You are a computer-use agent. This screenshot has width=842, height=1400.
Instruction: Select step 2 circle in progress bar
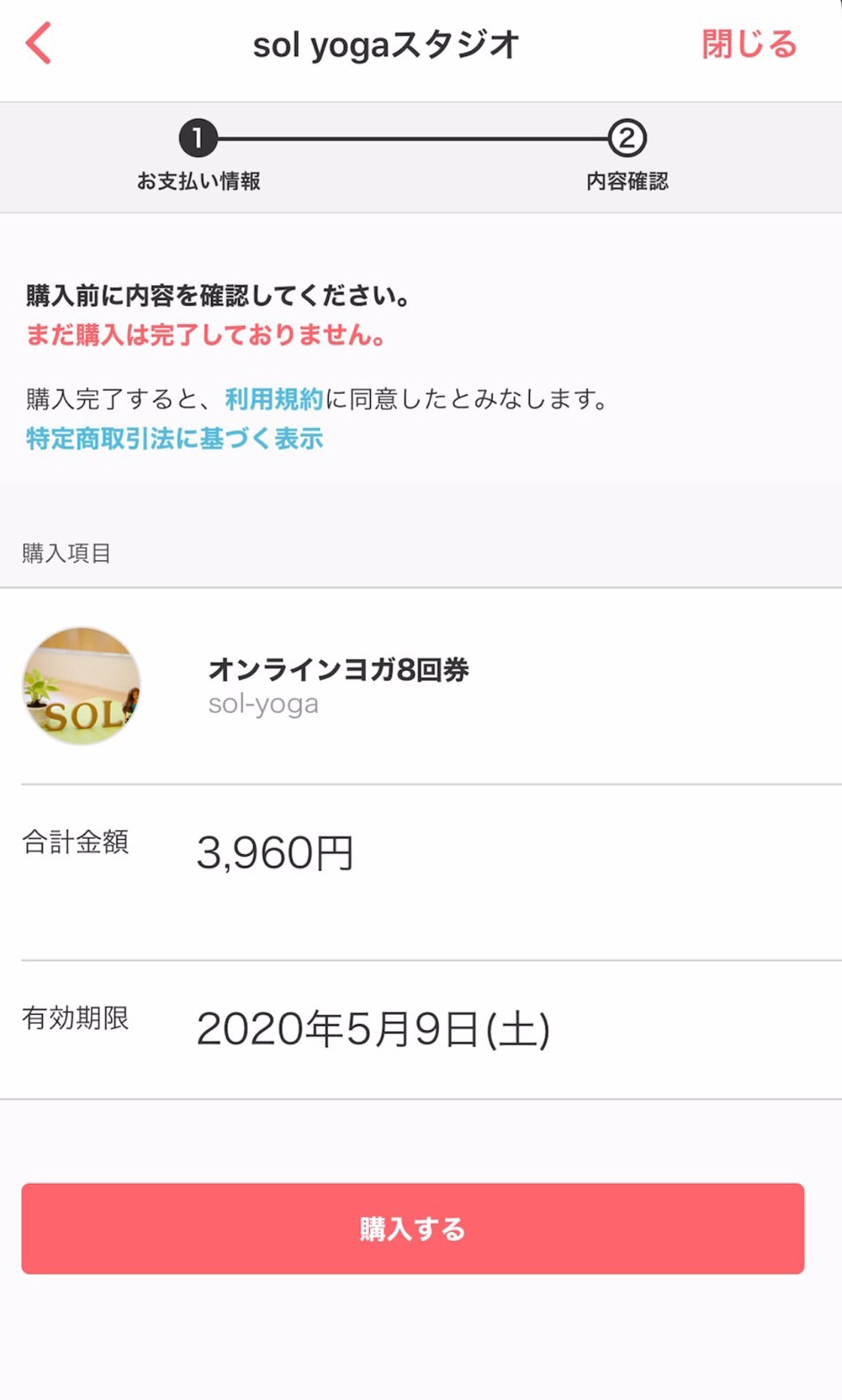tap(627, 138)
